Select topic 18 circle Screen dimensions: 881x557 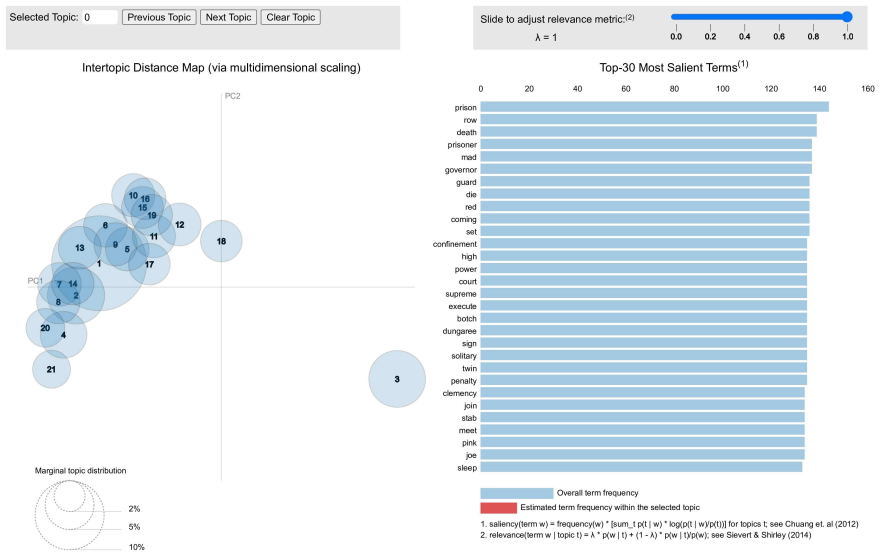[x=221, y=241]
